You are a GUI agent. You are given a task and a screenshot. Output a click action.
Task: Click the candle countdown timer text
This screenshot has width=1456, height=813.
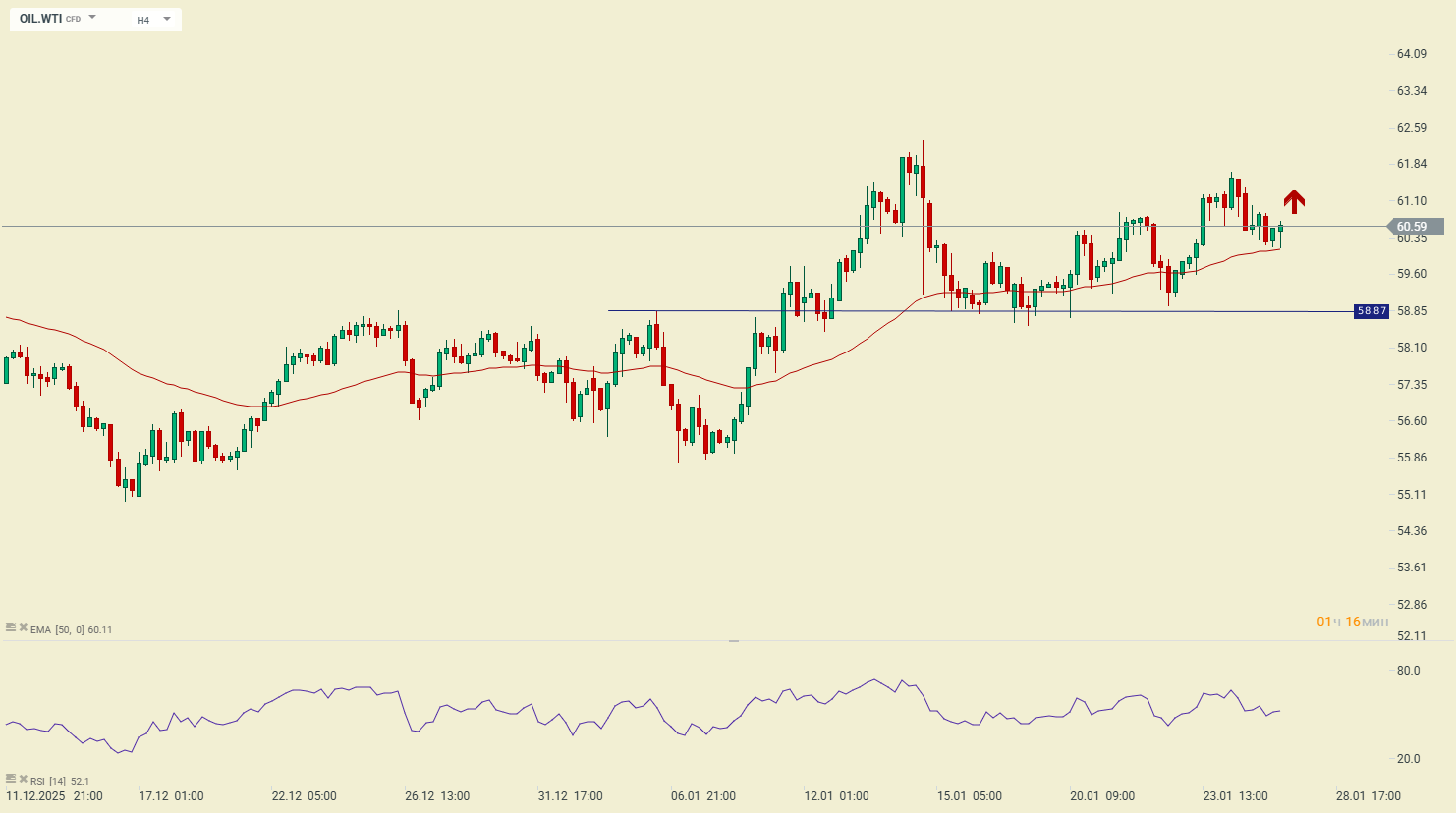(x=1353, y=623)
